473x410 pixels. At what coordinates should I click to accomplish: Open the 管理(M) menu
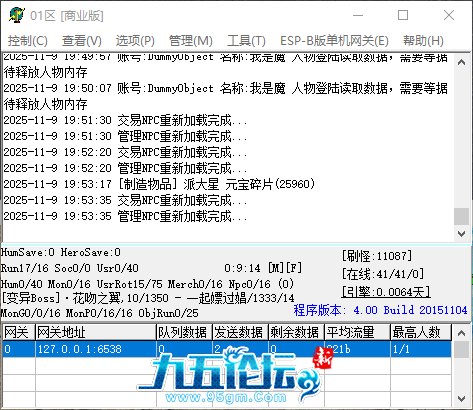[190, 41]
